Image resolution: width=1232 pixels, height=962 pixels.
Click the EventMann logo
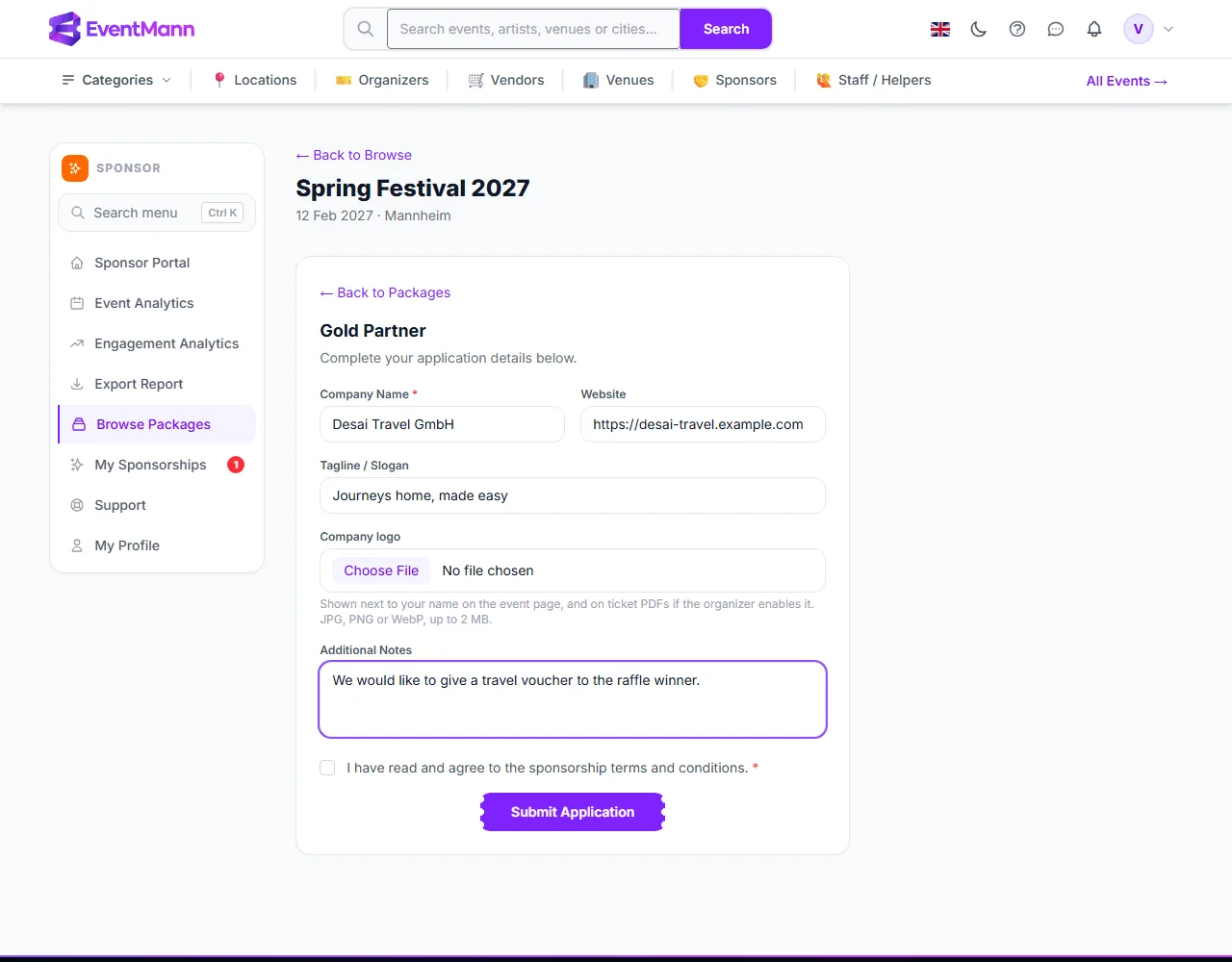pos(121,29)
